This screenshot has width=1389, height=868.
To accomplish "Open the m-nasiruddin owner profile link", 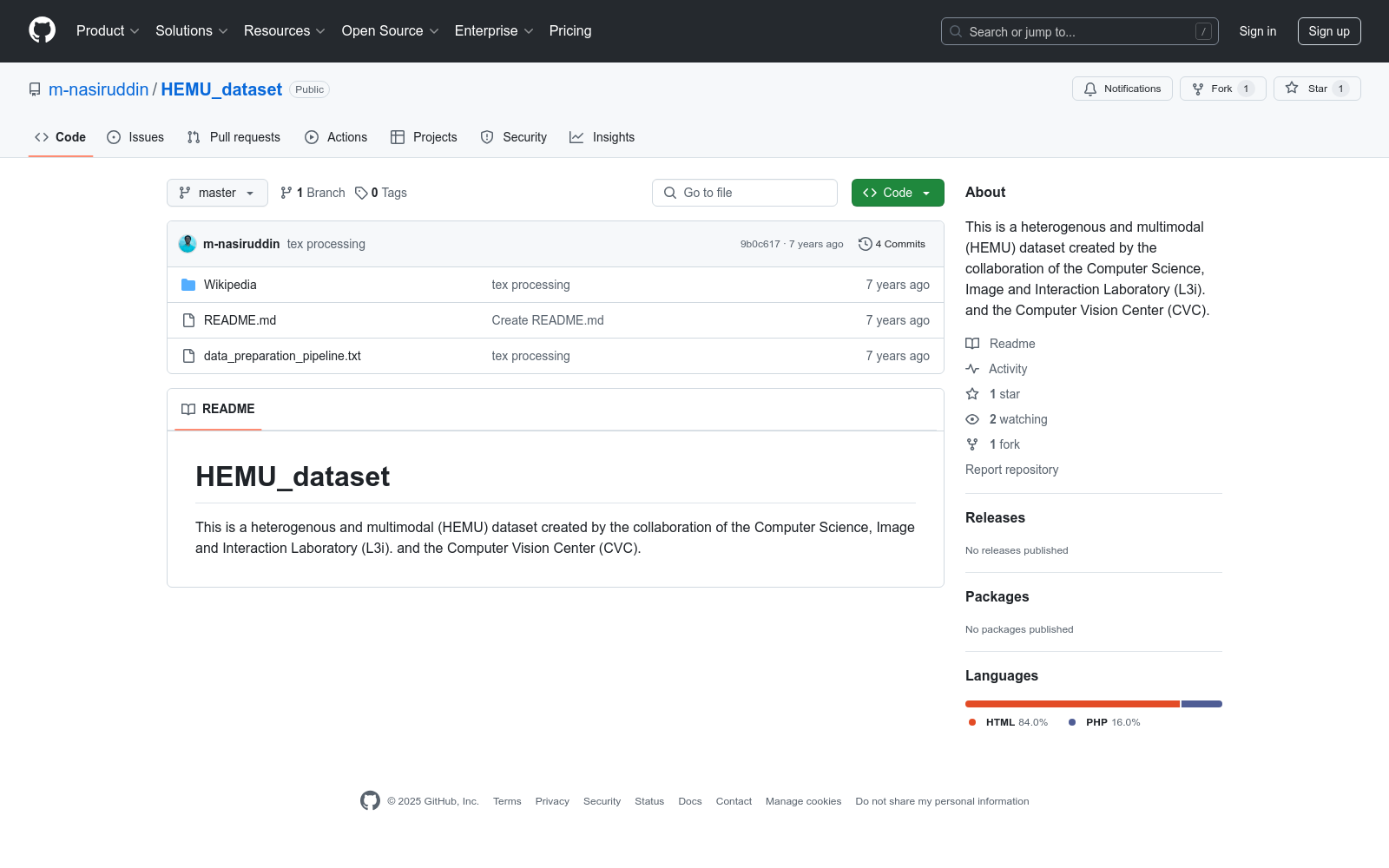I will (x=99, y=89).
